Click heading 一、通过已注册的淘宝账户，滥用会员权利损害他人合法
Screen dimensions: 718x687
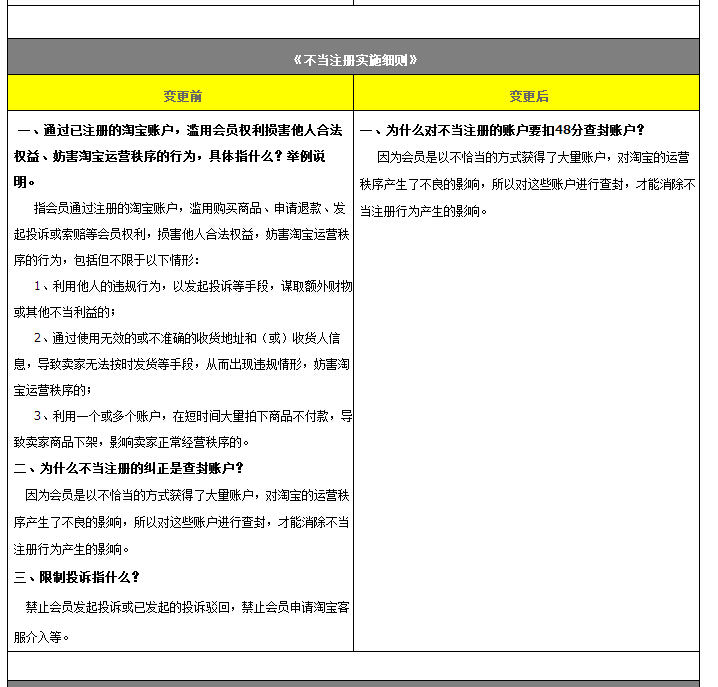point(180,131)
